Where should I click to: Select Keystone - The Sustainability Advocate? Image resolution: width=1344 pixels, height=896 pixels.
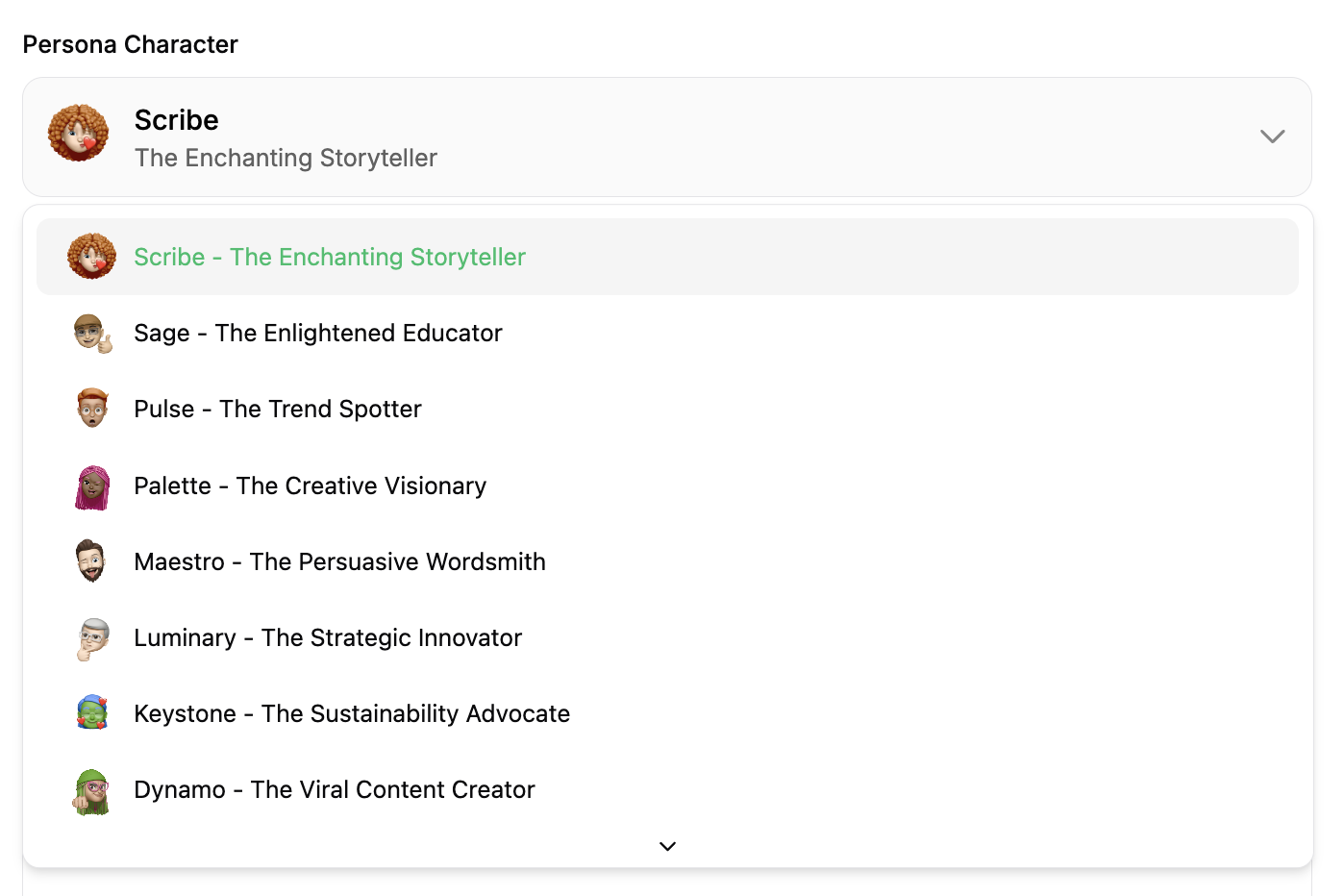point(352,714)
